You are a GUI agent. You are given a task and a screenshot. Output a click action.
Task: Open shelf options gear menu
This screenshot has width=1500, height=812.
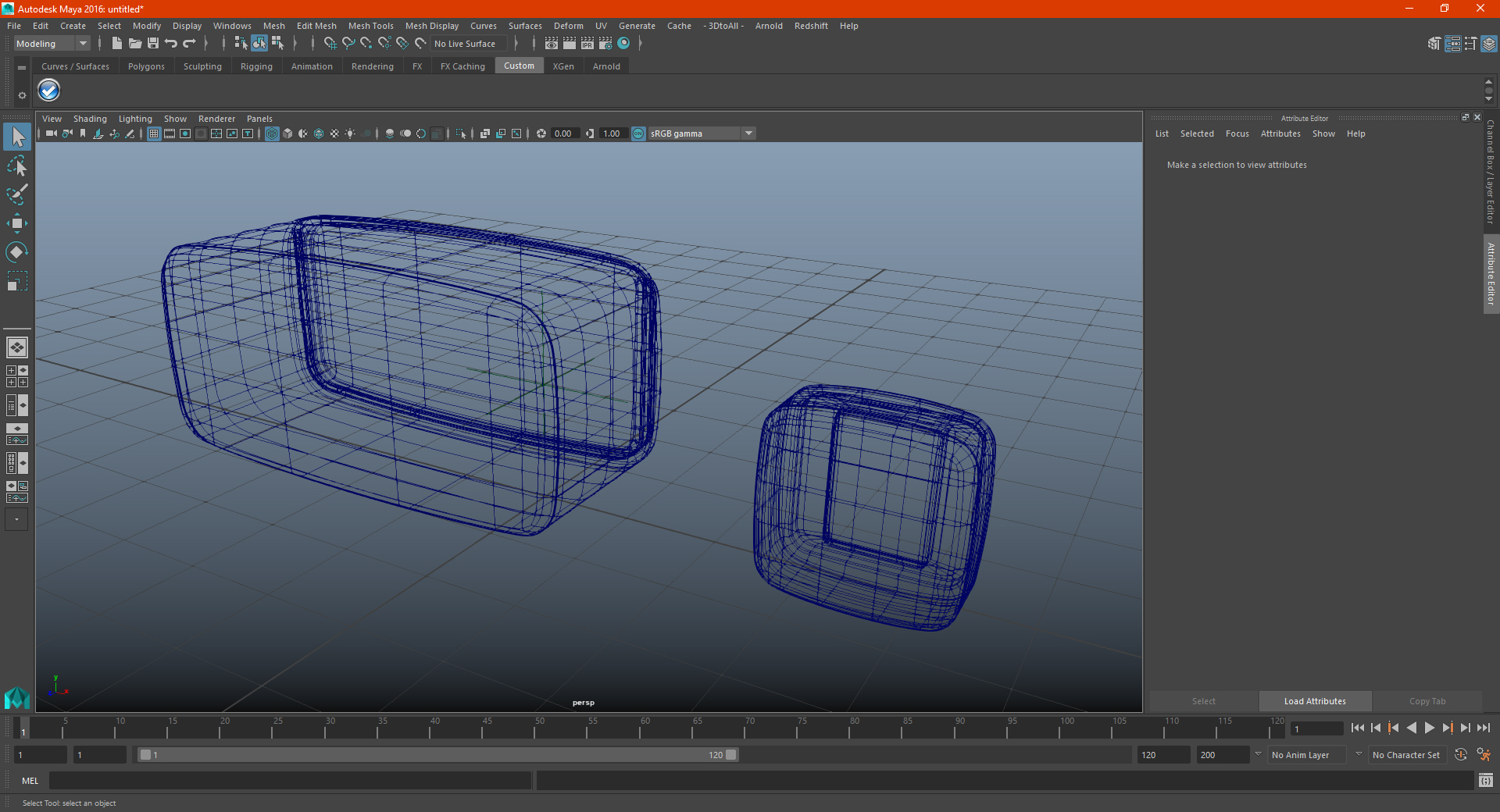pos(22,95)
